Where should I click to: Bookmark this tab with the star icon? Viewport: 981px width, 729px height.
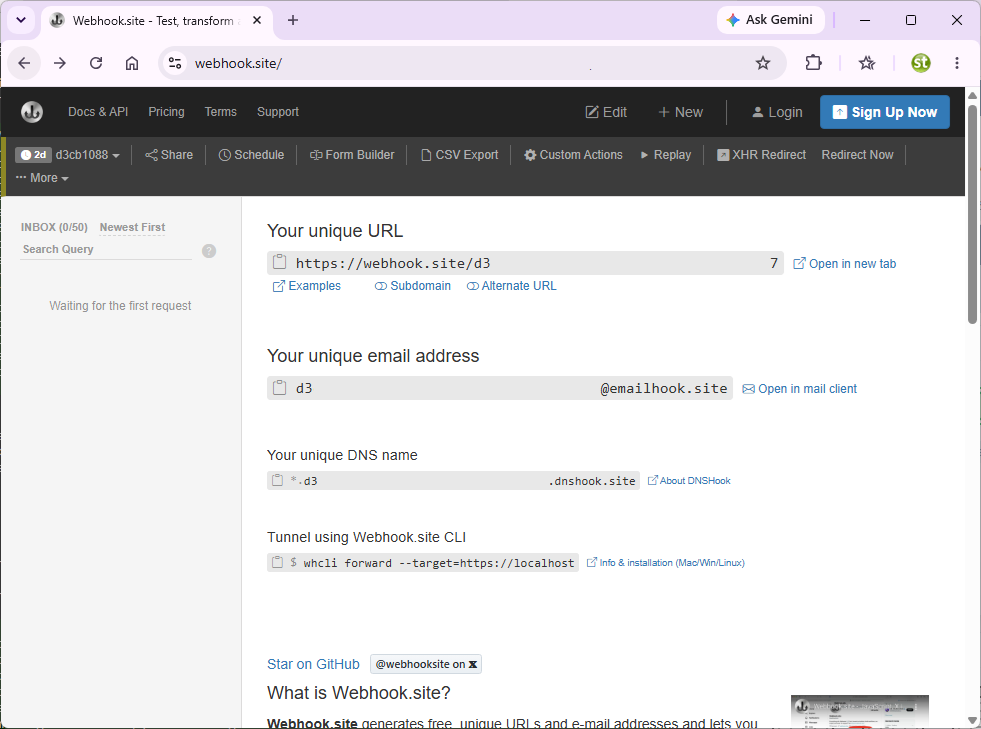[x=763, y=63]
